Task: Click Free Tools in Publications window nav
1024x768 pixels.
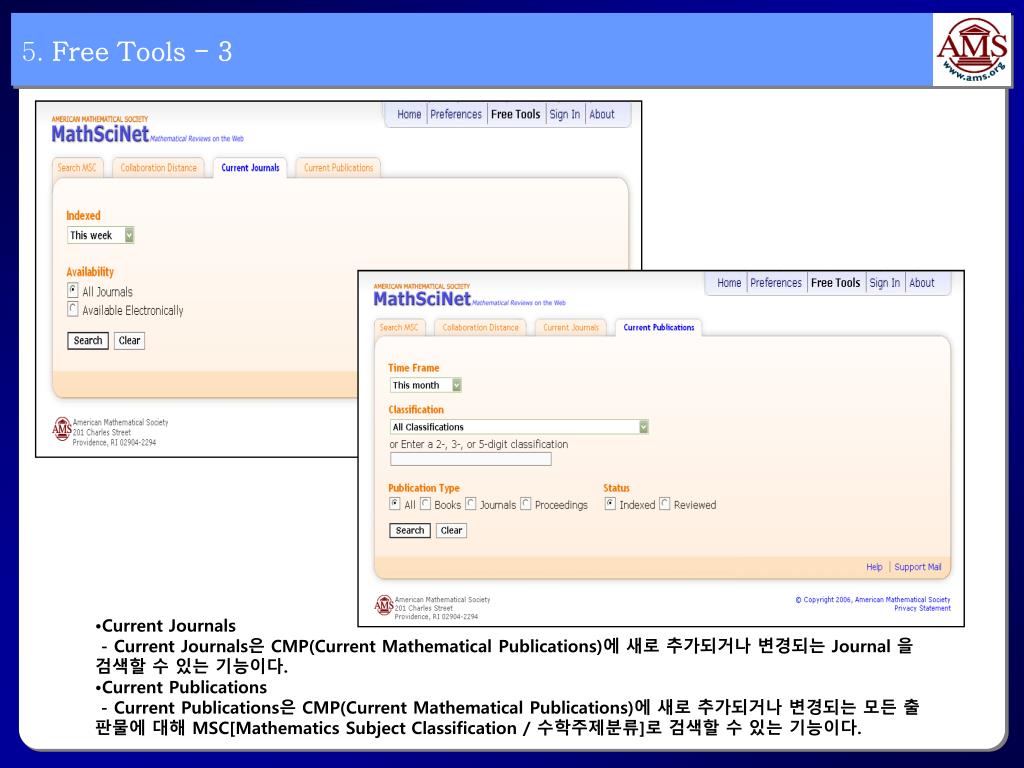Action: [x=836, y=283]
